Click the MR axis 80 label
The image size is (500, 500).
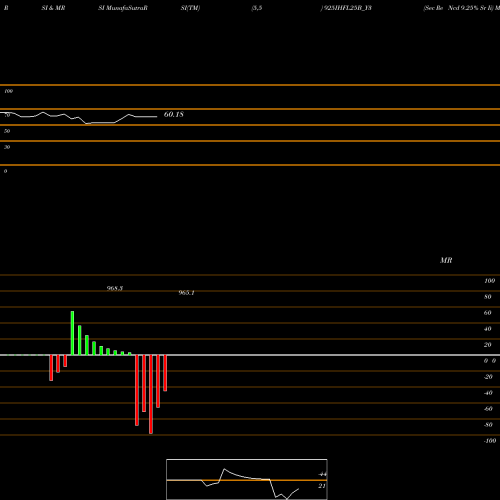click(x=488, y=297)
